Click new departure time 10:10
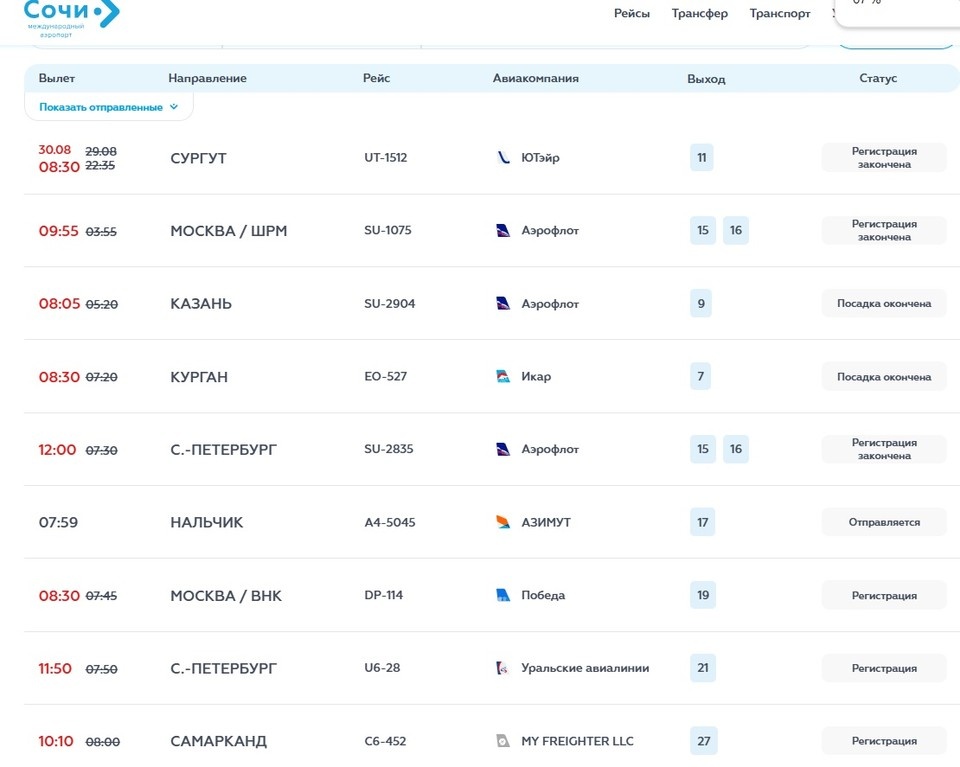 pos(56,741)
